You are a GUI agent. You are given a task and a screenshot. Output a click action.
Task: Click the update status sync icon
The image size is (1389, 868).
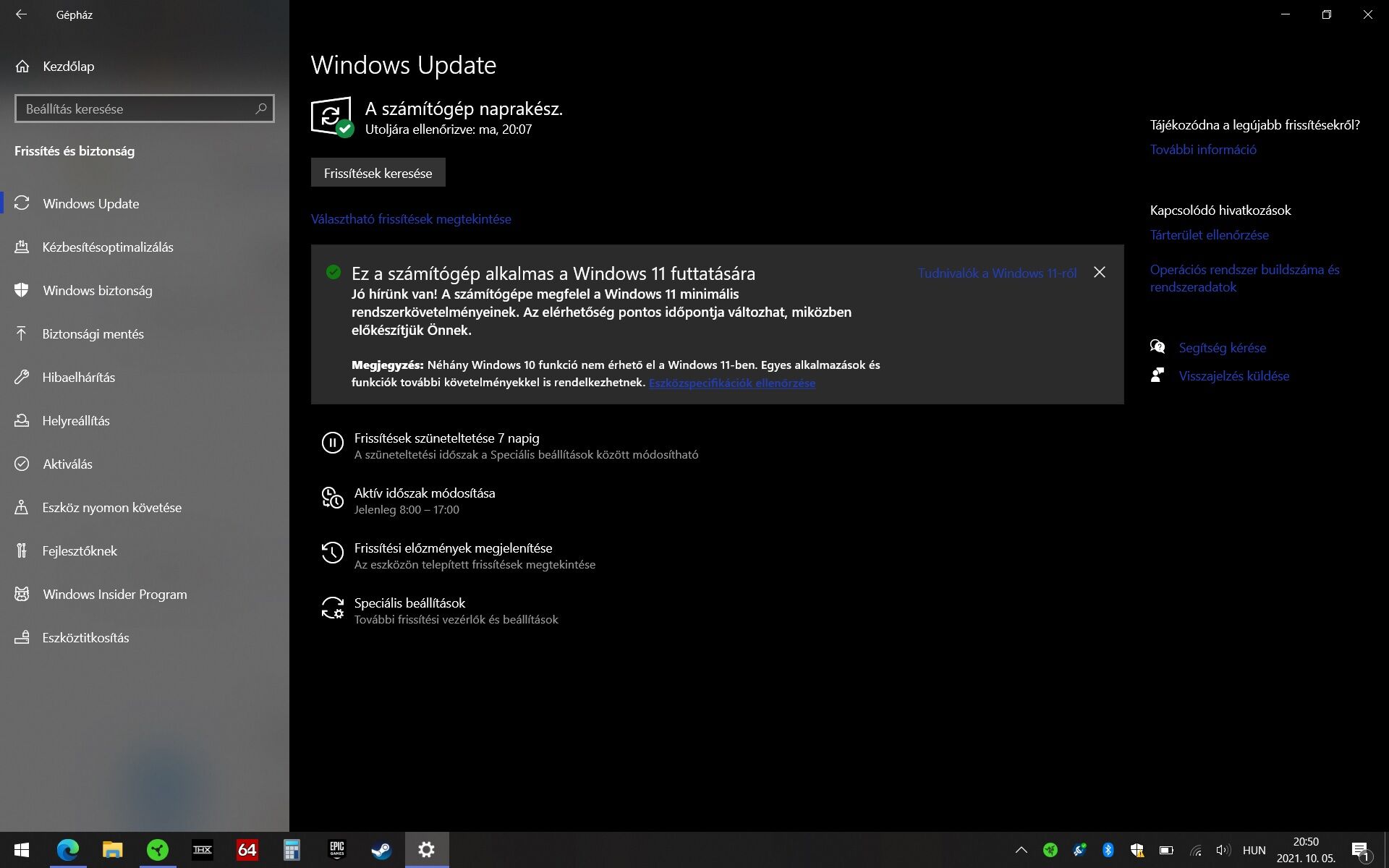(332, 116)
